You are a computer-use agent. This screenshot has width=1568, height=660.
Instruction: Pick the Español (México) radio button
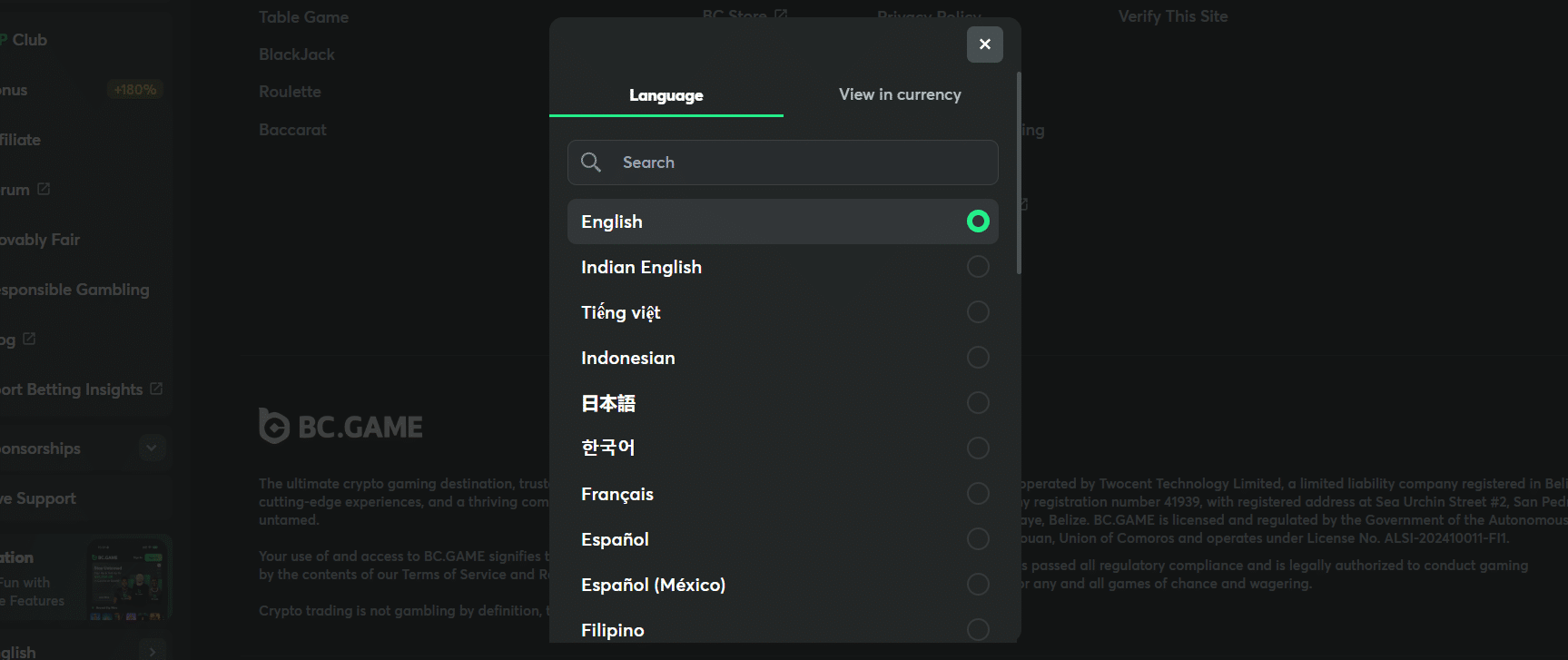click(x=978, y=585)
